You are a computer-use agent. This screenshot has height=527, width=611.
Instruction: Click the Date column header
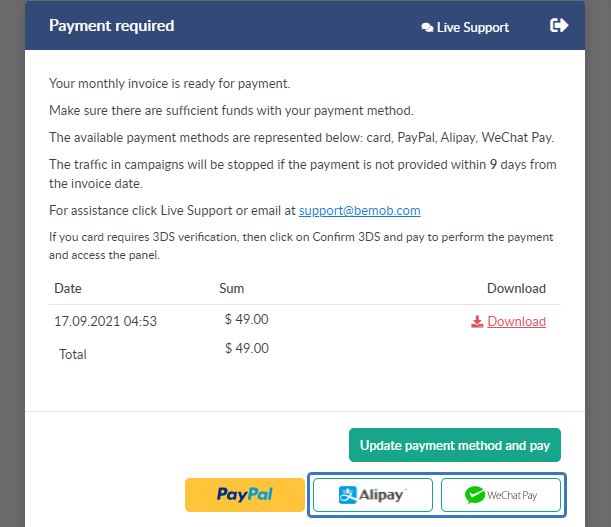point(68,288)
